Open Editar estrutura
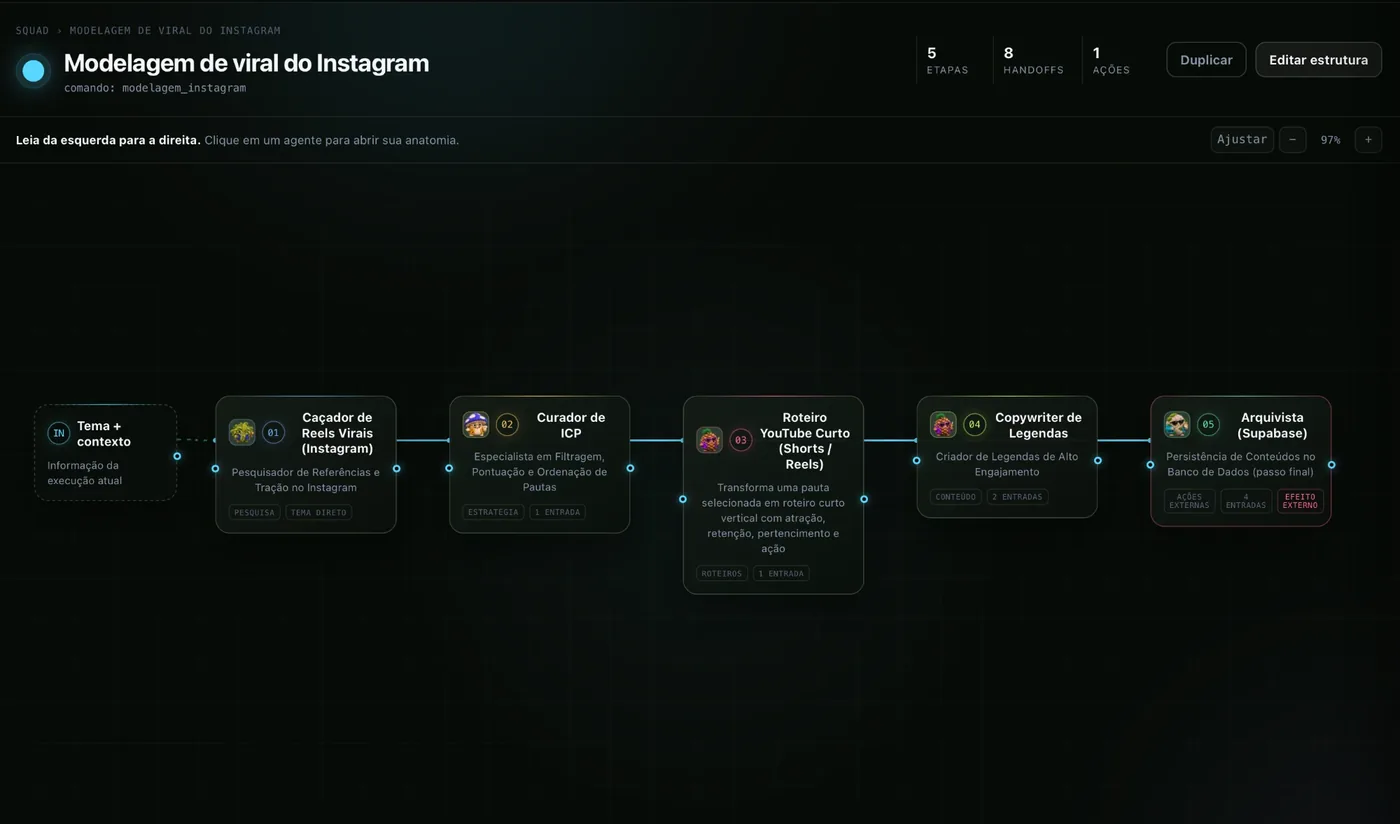The width and height of the screenshot is (1400, 824). (1318, 60)
